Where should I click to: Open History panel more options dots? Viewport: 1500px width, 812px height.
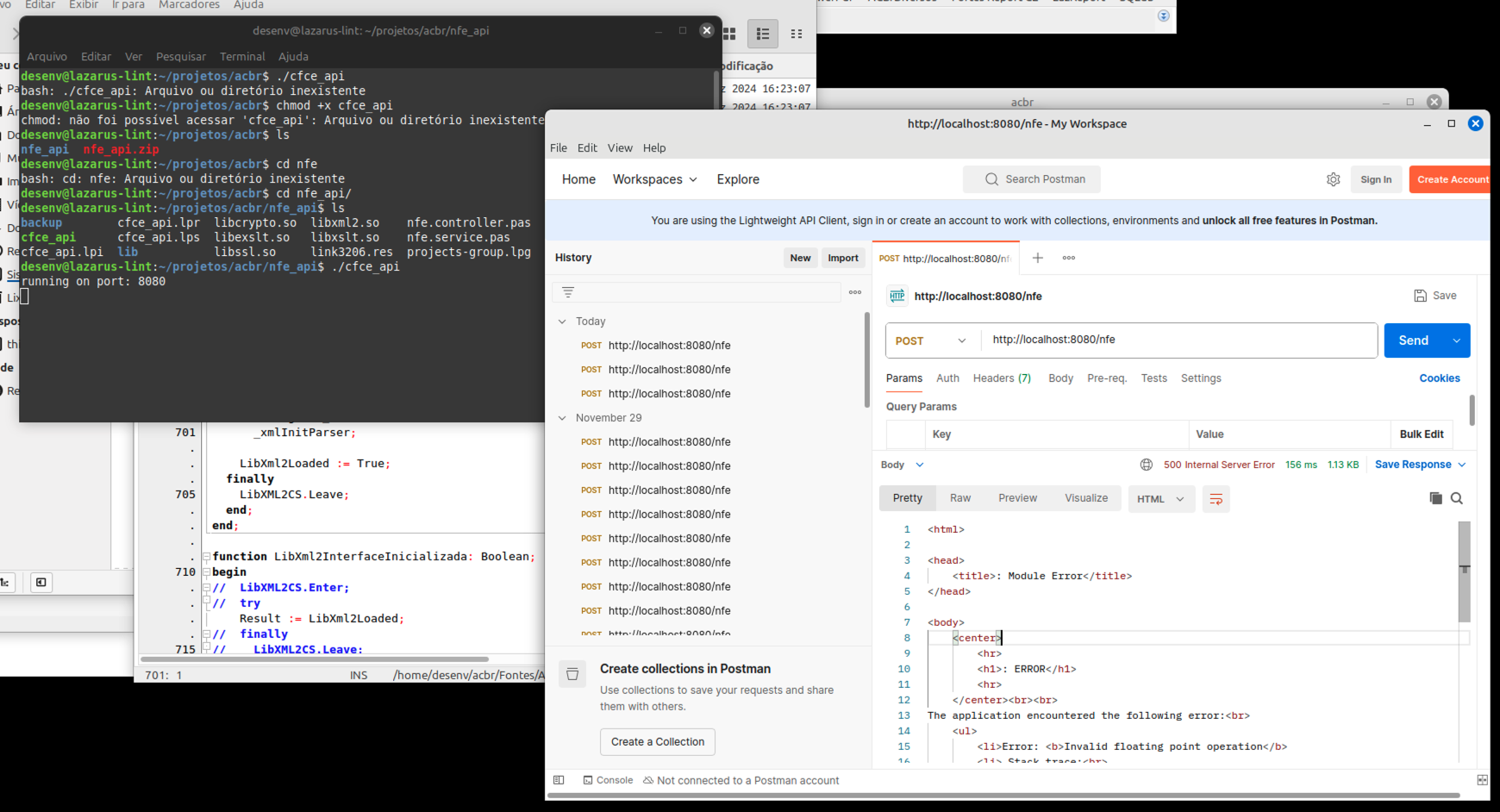(855, 292)
